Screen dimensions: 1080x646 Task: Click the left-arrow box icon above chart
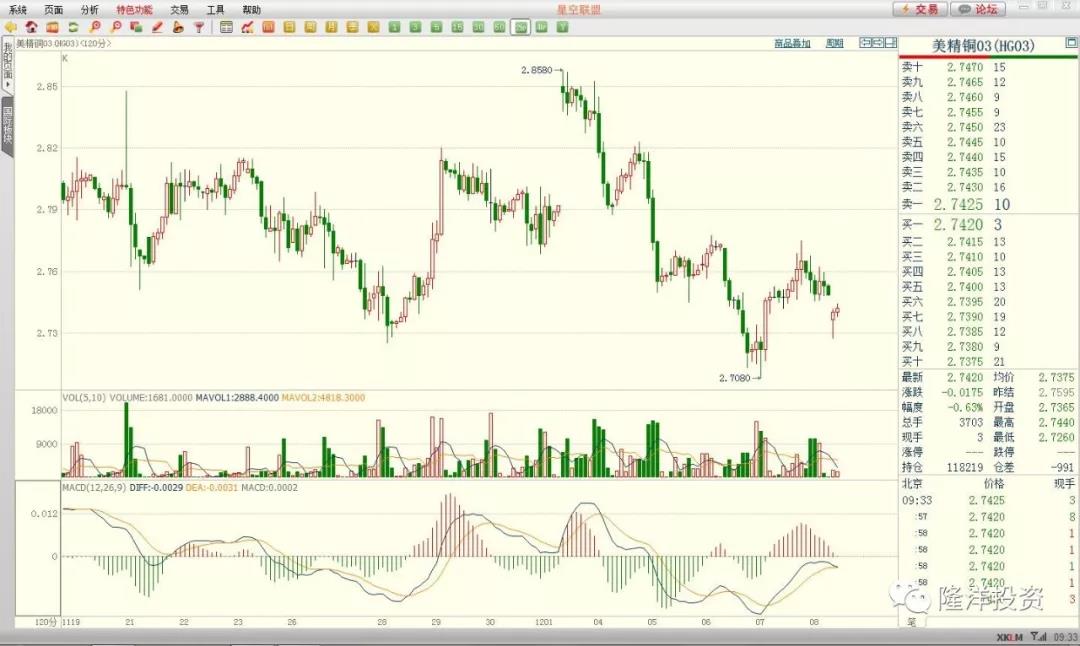[x=866, y=43]
